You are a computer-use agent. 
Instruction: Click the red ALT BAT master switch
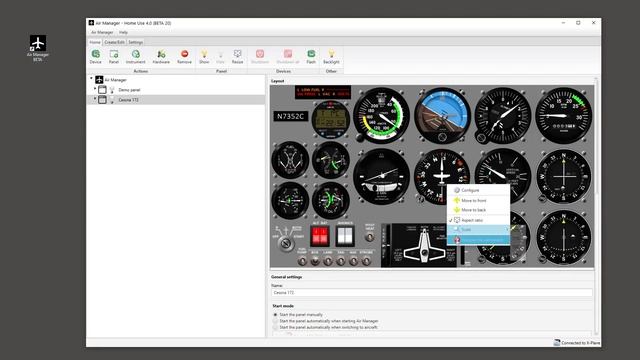(x=320, y=236)
